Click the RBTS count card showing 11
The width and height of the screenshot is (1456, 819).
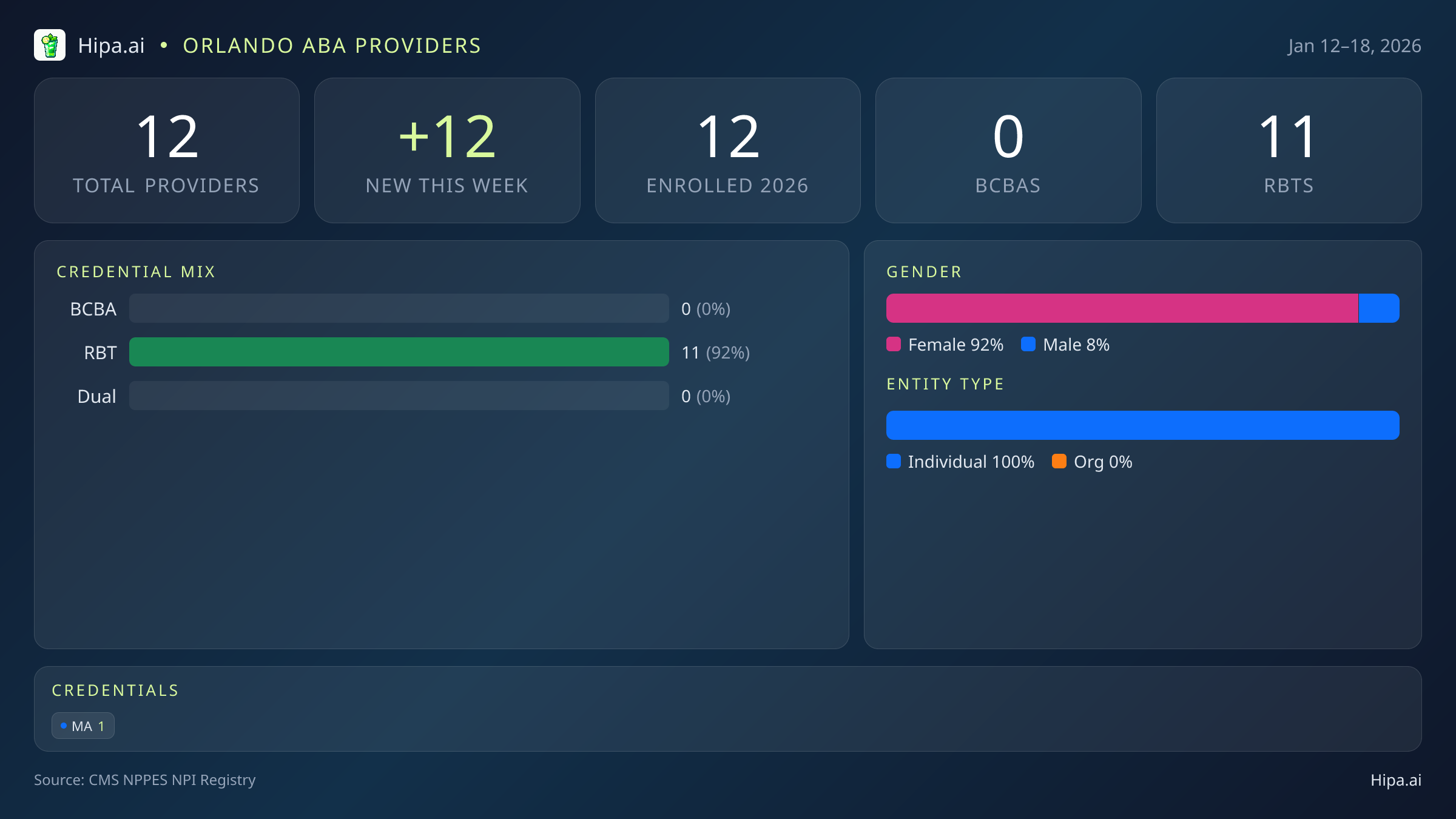tap(1289, 150)
